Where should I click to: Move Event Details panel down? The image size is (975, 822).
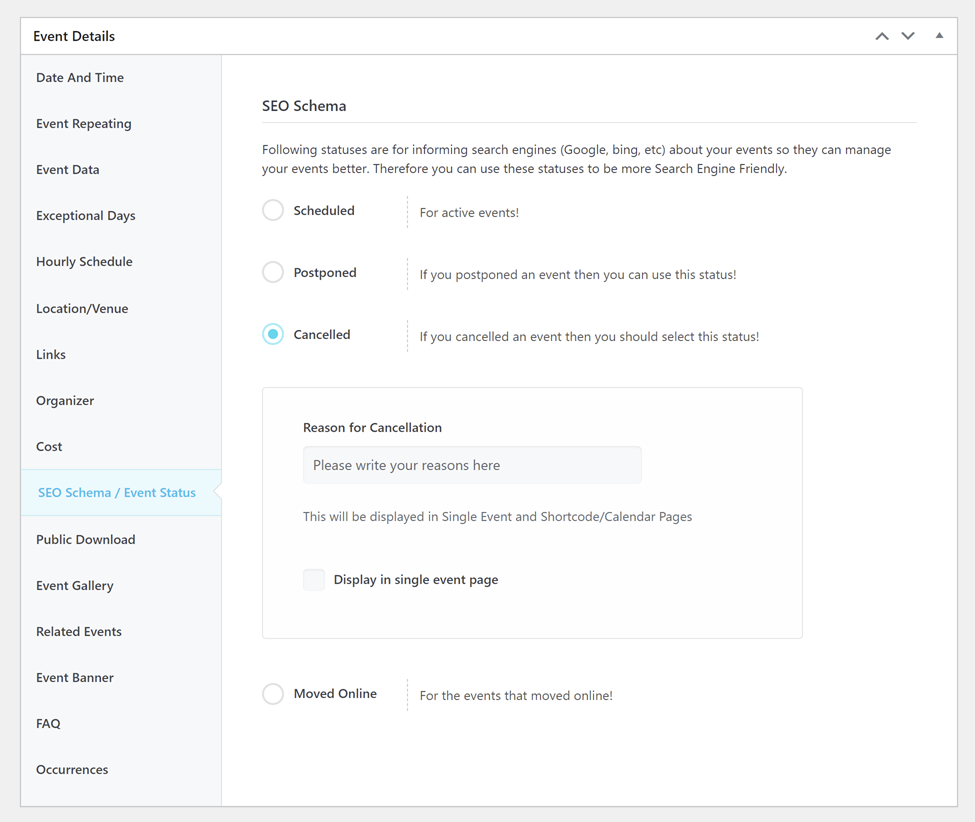tap(908, 36)
